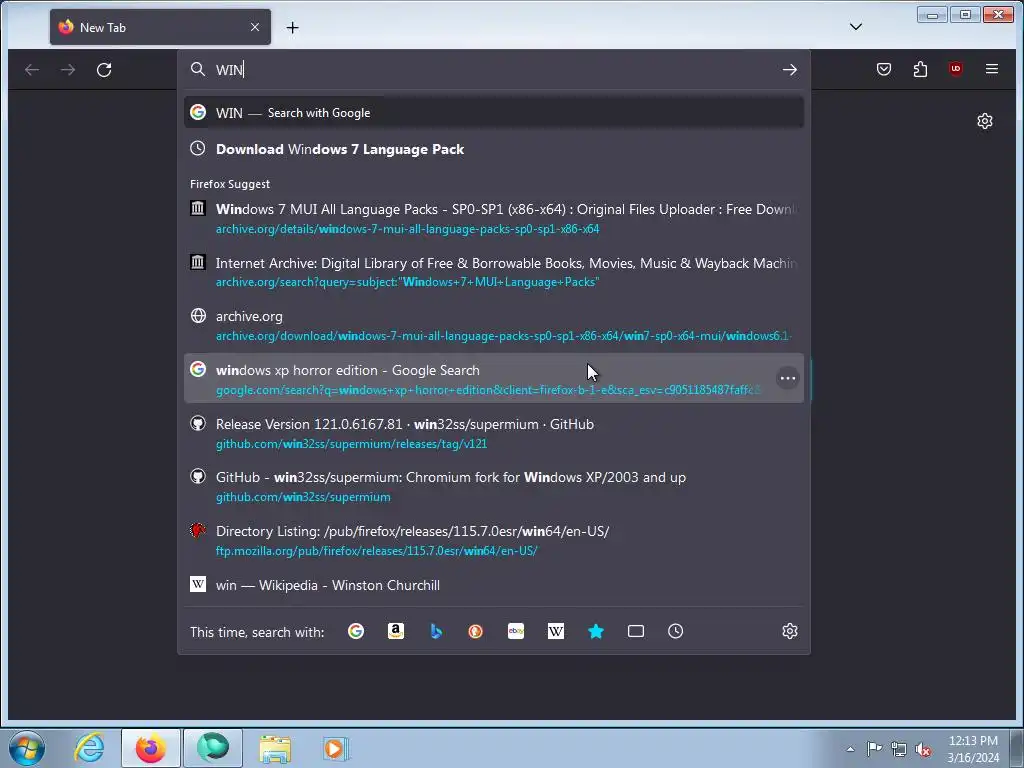Open a new tab with plus button
This screenshot has height=768, width=1024.
[293, 27]
